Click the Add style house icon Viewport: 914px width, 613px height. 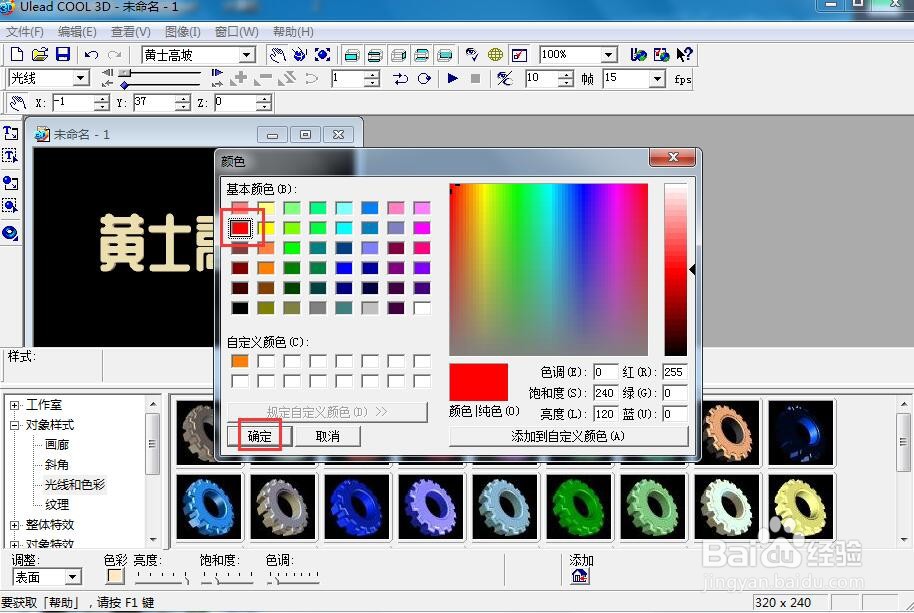pyautogui.click(x=580, y=576)
